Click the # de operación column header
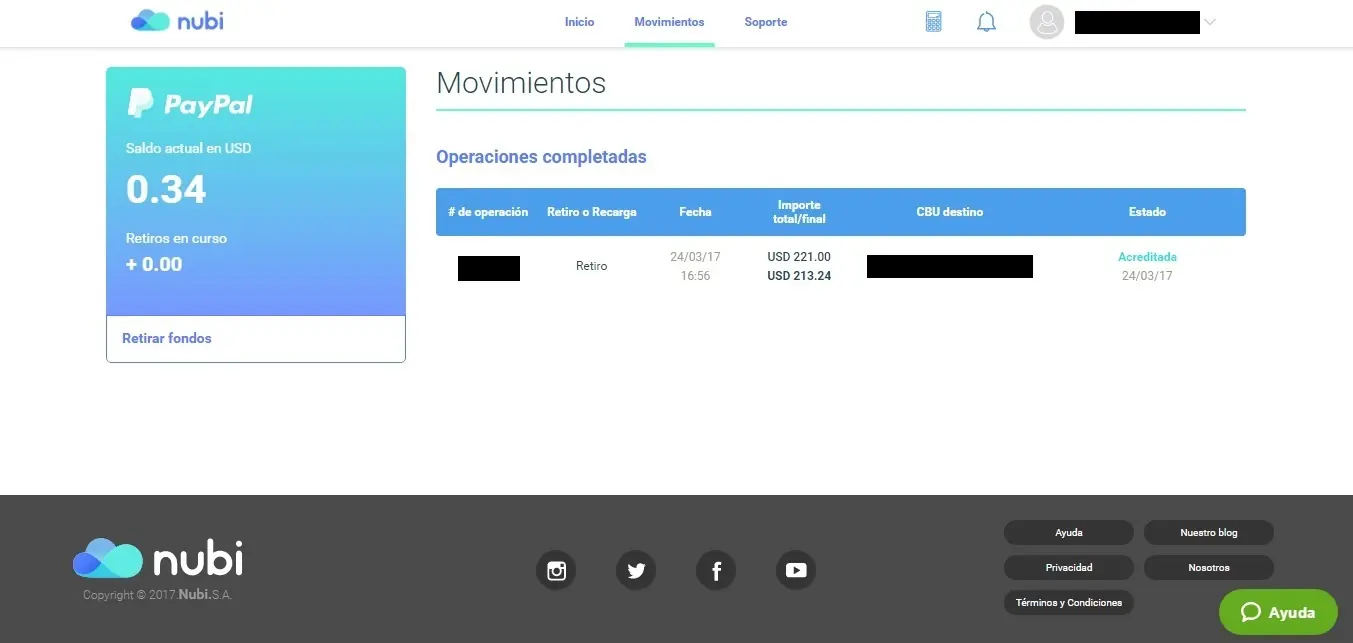 [488, 212]
